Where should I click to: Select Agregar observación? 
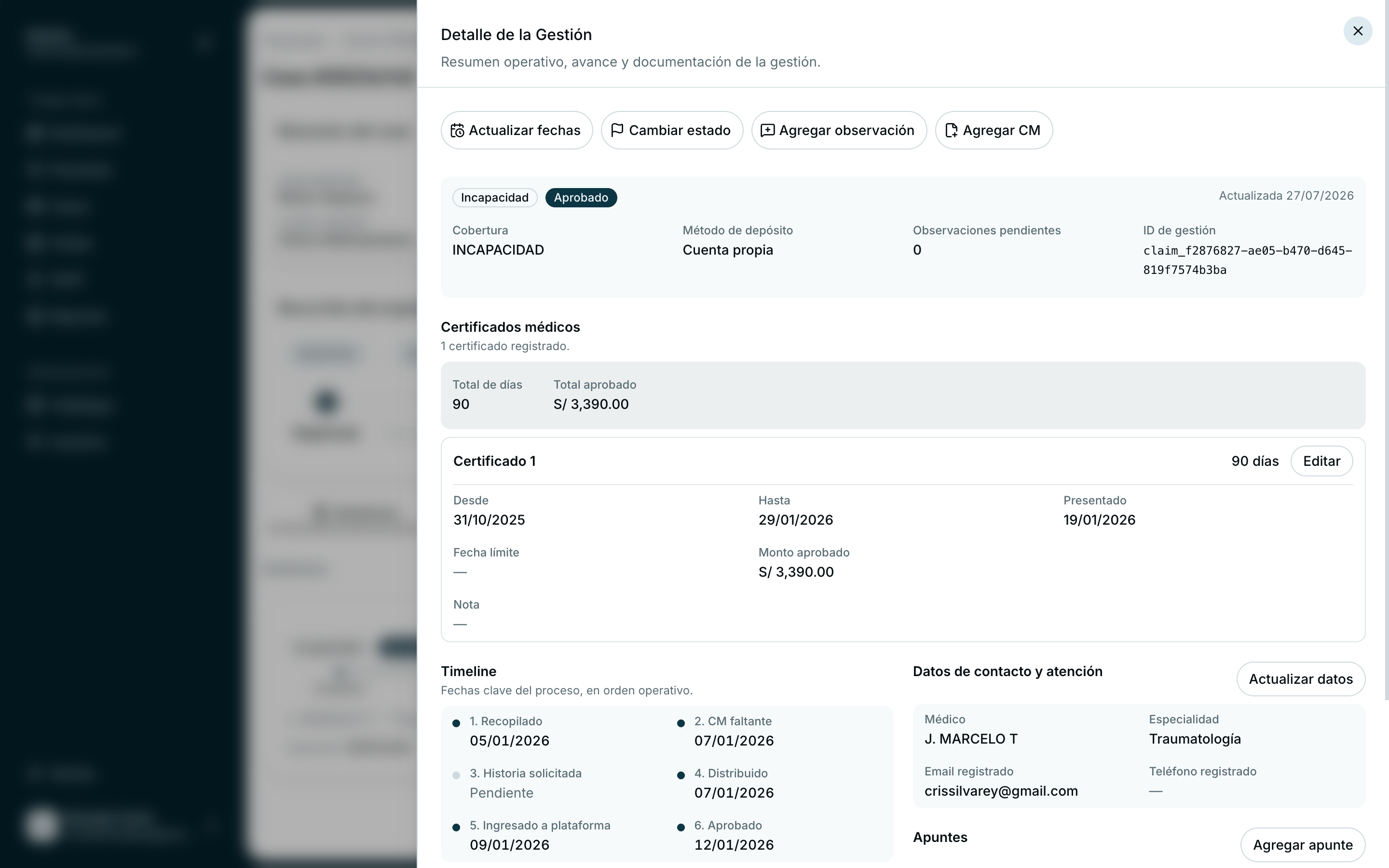(x=839, y=130)
